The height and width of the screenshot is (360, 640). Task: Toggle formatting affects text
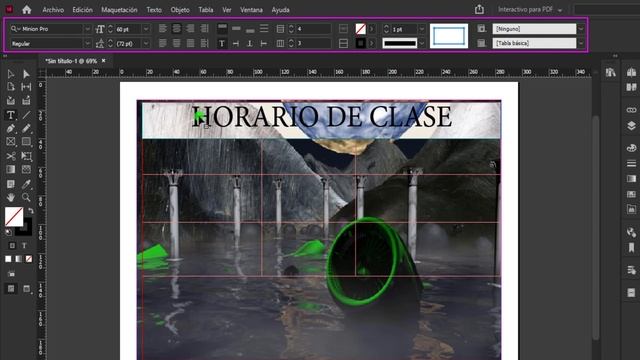point(24,245)
